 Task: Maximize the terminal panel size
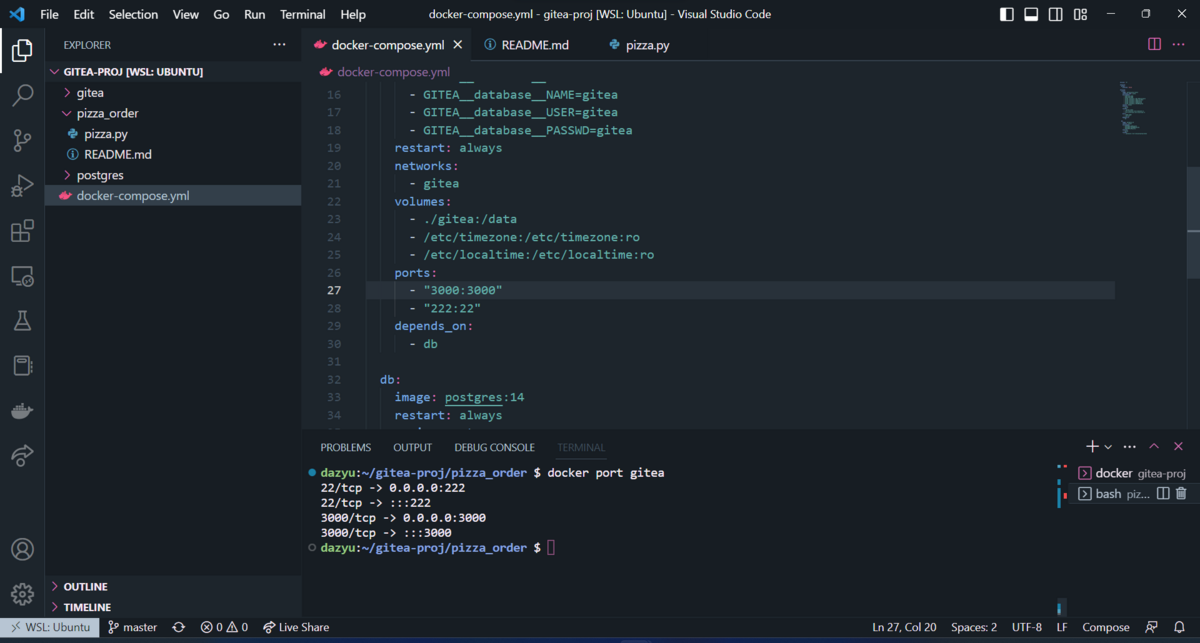tap(1154, 447)
